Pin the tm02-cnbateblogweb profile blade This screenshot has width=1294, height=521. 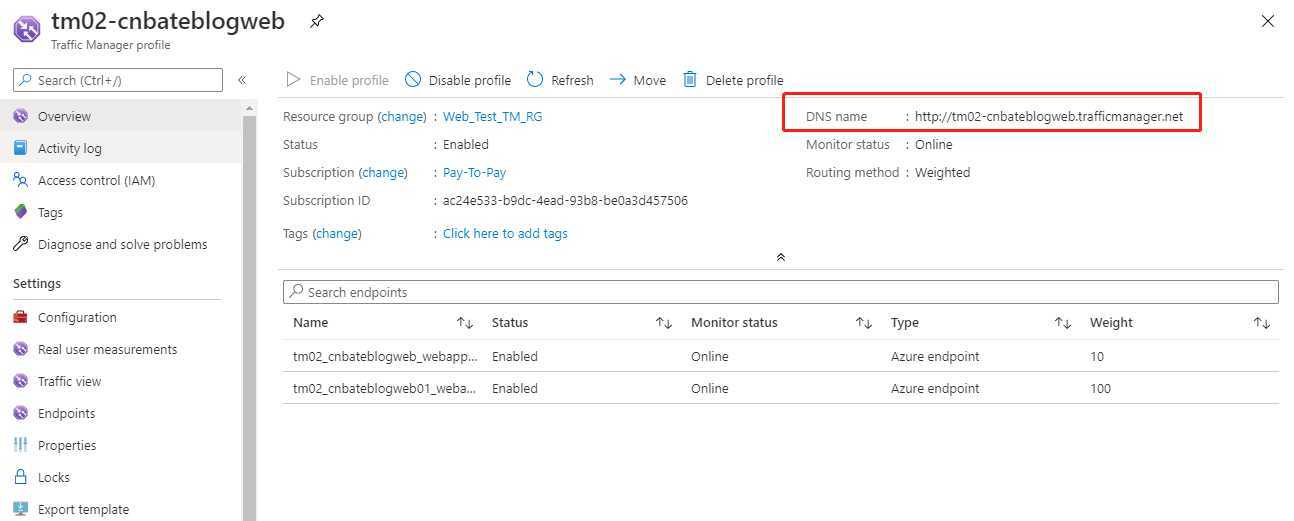(316, 20)
